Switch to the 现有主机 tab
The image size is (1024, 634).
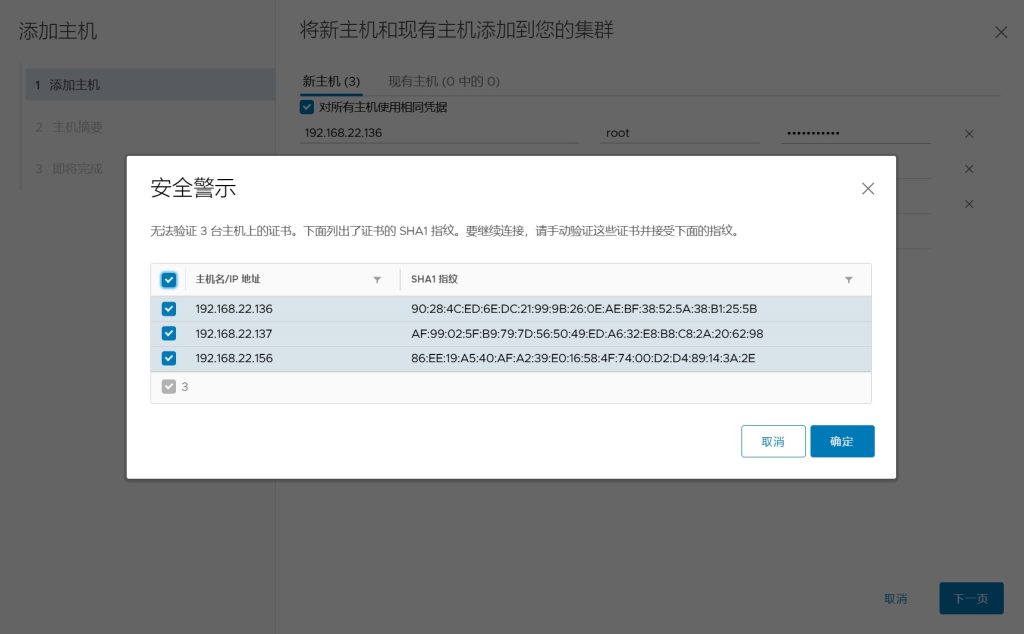[444, 82]
